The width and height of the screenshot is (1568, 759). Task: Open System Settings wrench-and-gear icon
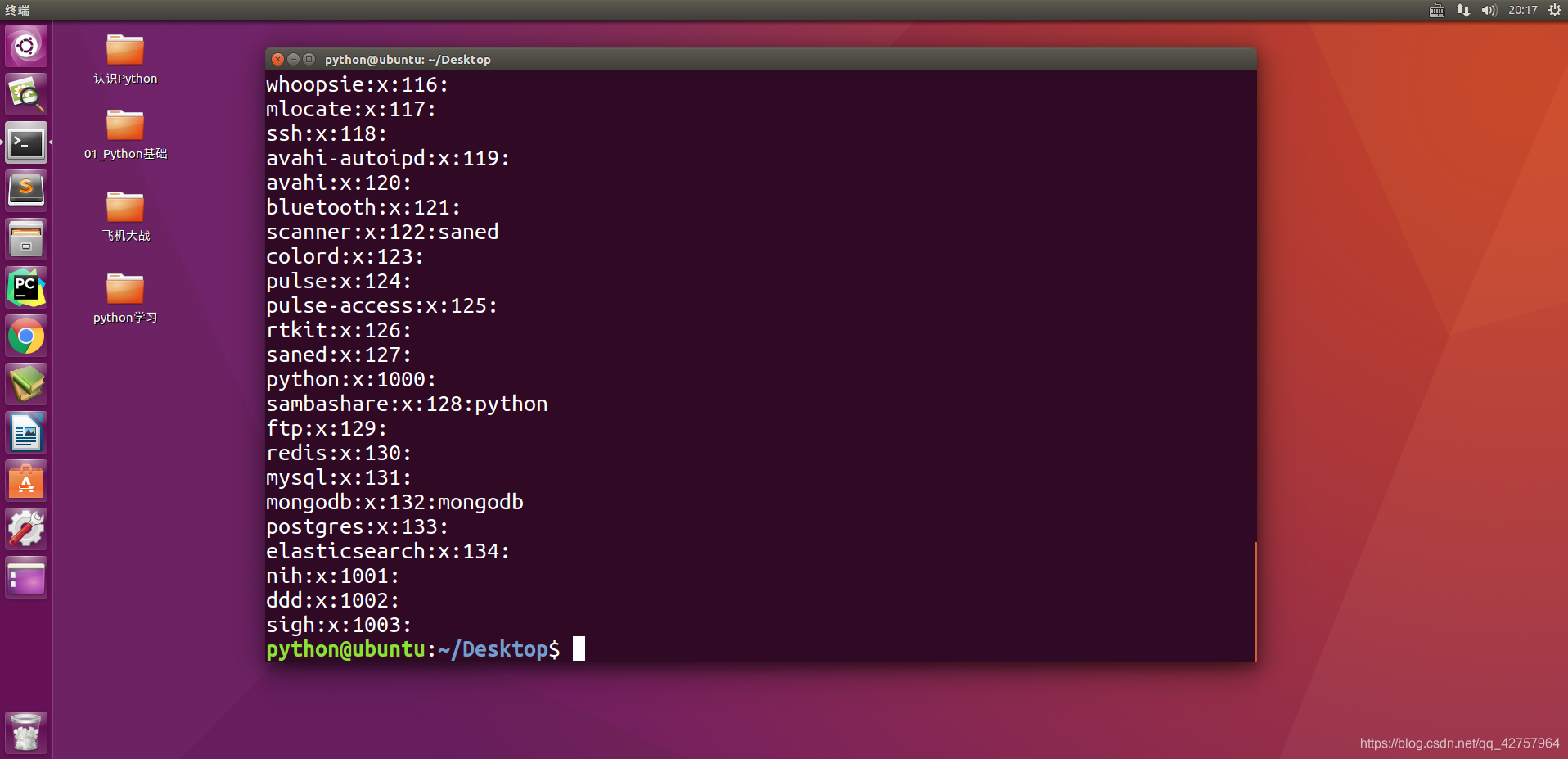point(26,529)
